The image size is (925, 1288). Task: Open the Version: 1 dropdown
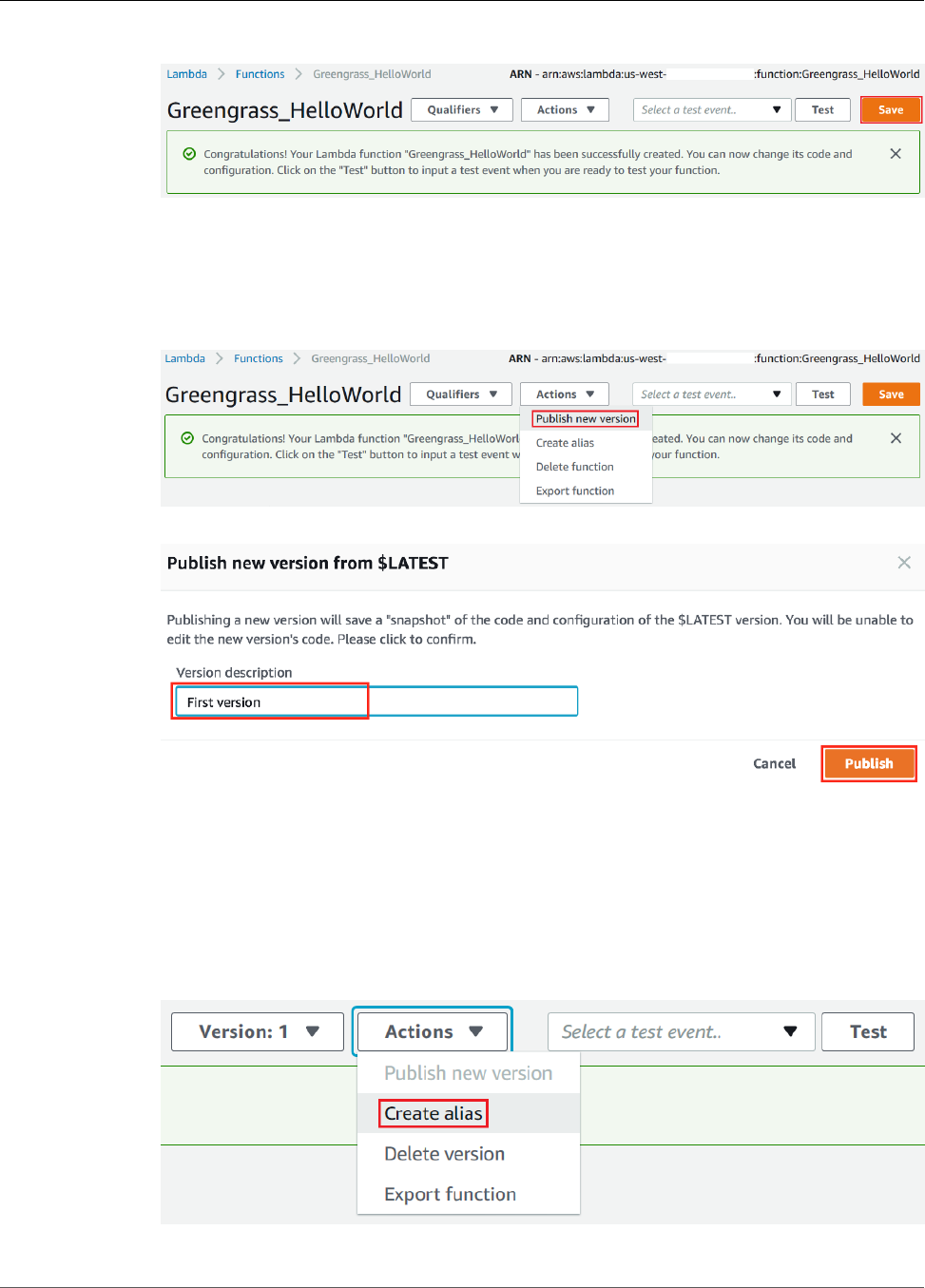click(x=258, y=1032)
